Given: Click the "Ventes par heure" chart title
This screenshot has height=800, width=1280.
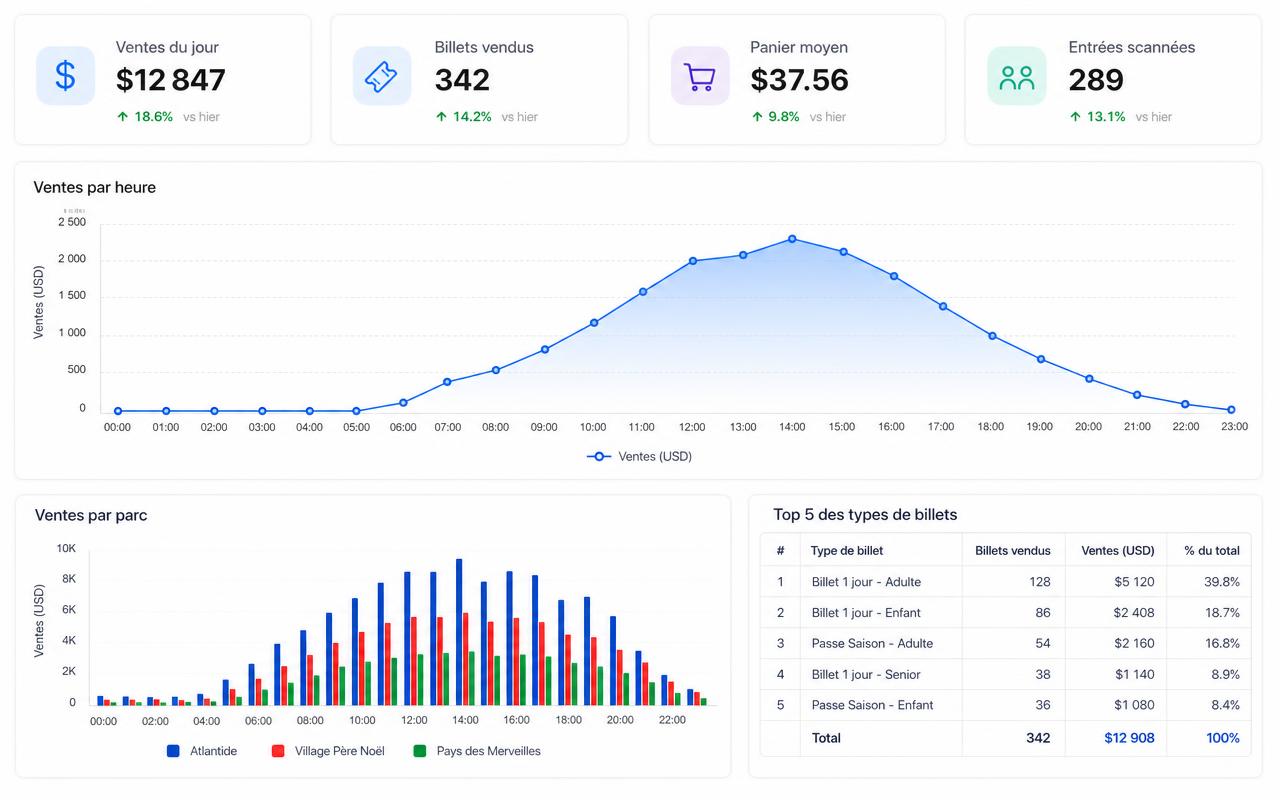Looking at the screenshot, I should tap(95, 188).
